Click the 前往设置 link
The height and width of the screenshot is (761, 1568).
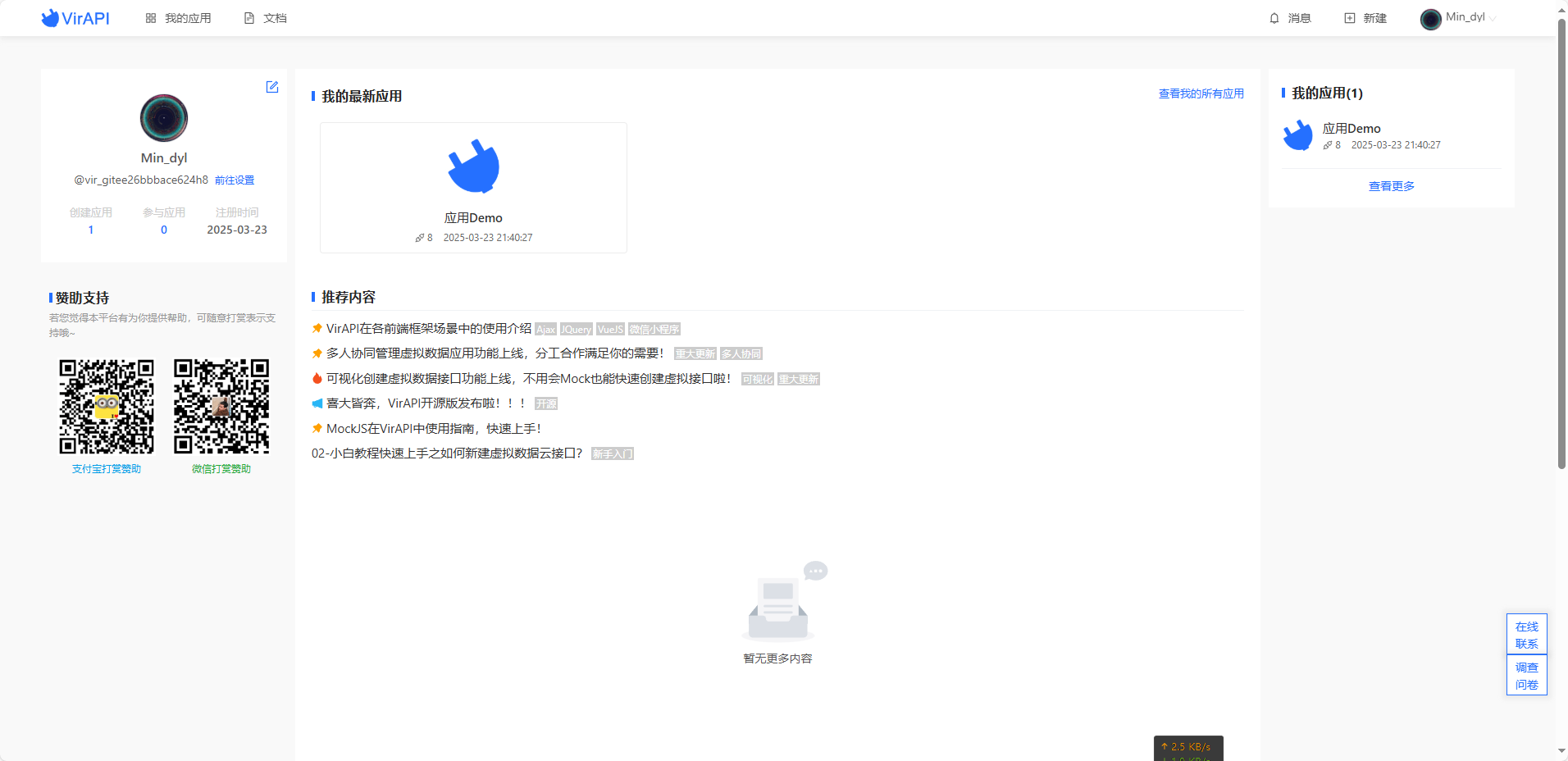(235, 180)
